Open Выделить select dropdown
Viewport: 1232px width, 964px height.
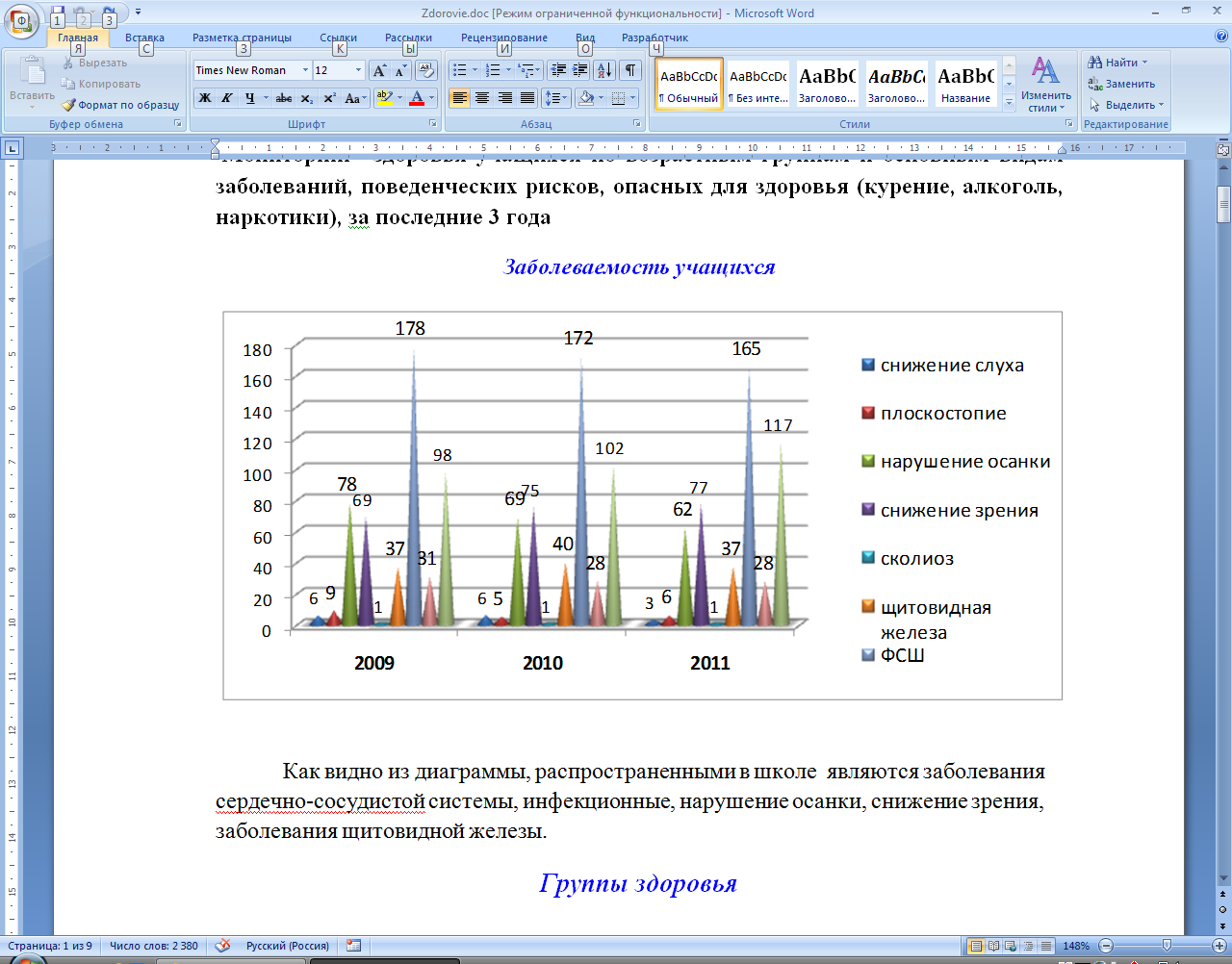[1126, 105]
